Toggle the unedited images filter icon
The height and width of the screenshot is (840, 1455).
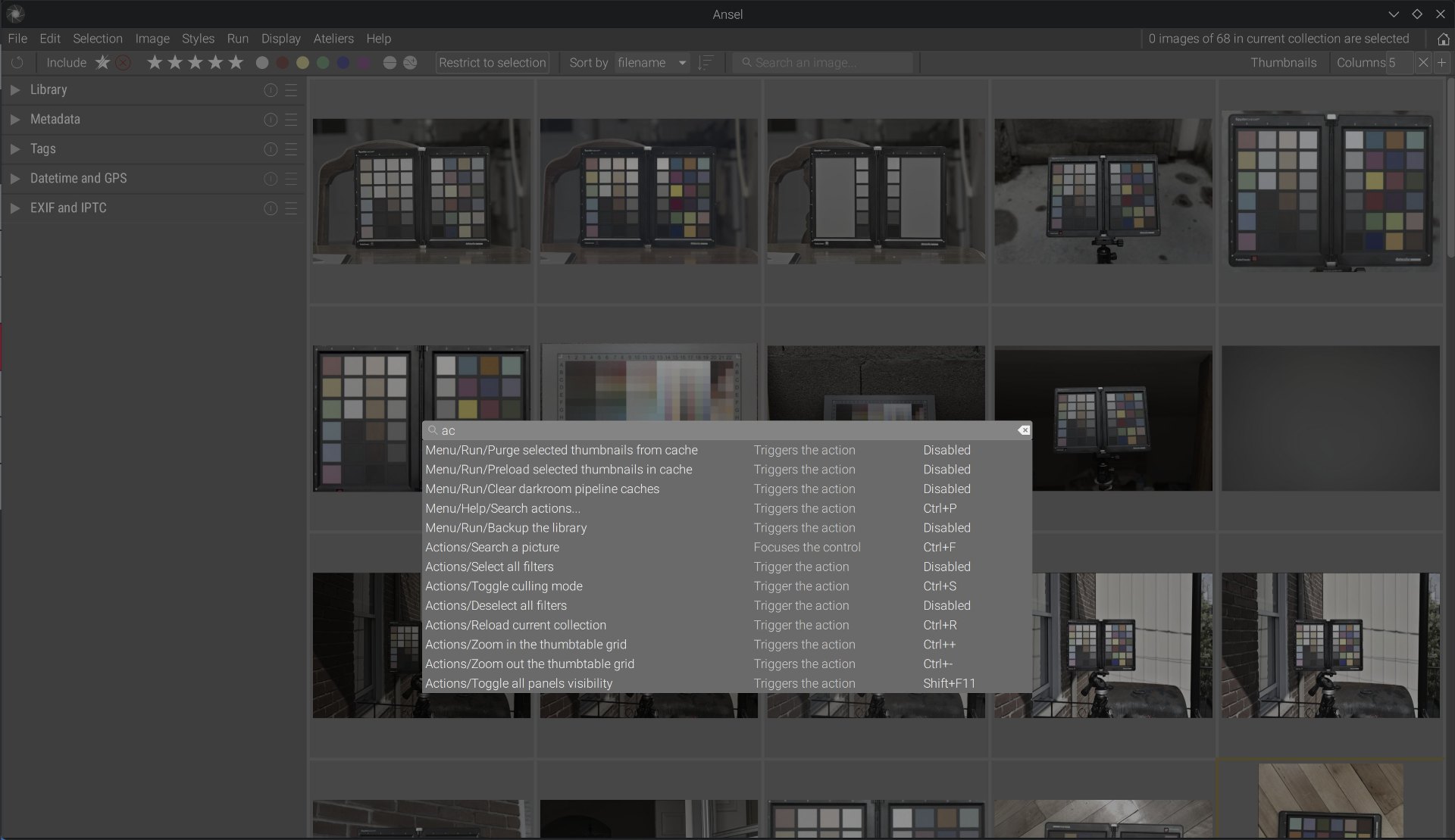pos(390,63)
